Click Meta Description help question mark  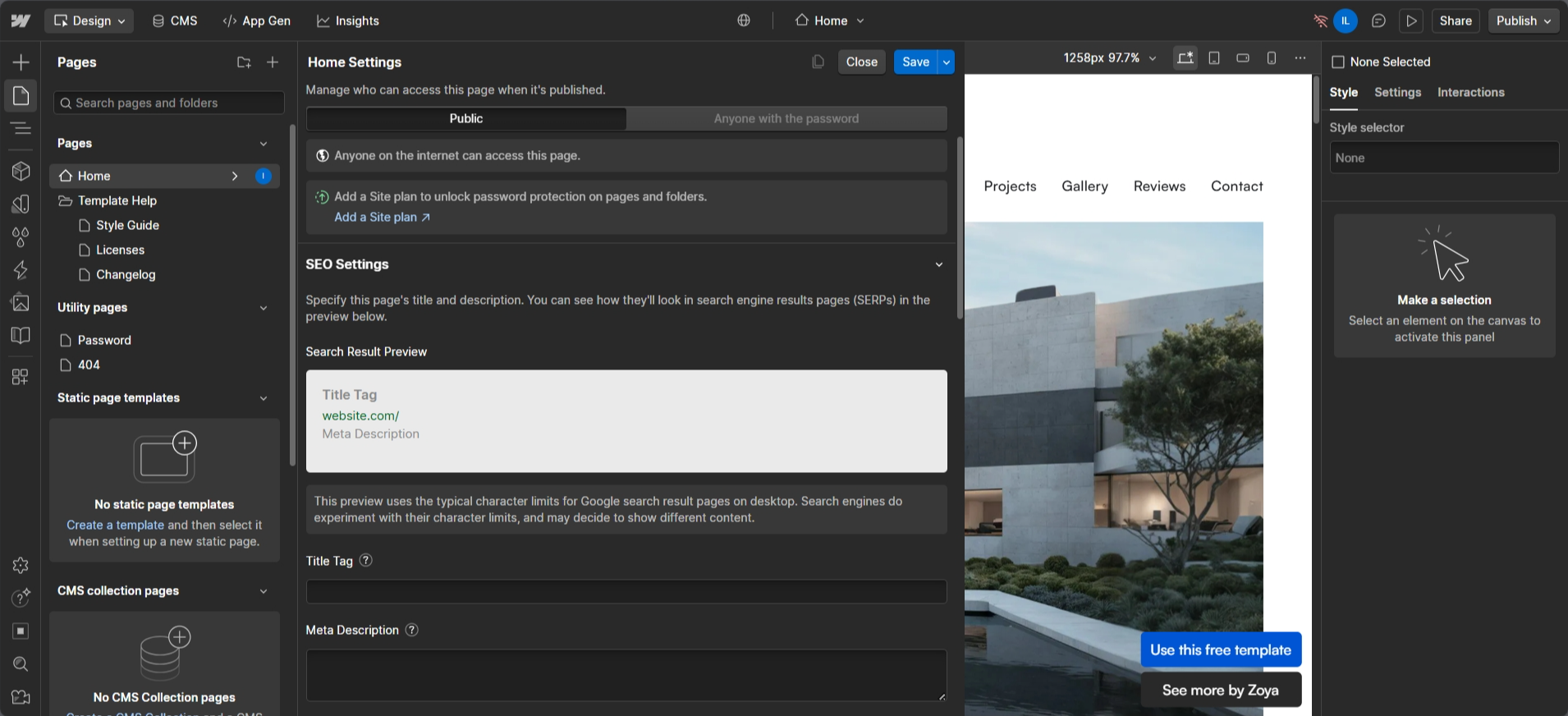(x=412, y=630)
